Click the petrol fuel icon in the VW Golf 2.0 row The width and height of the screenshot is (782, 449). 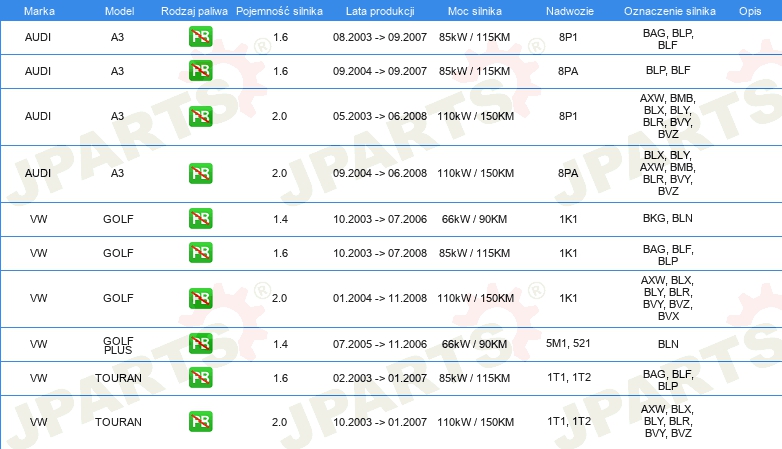click(x=200, y=298)
